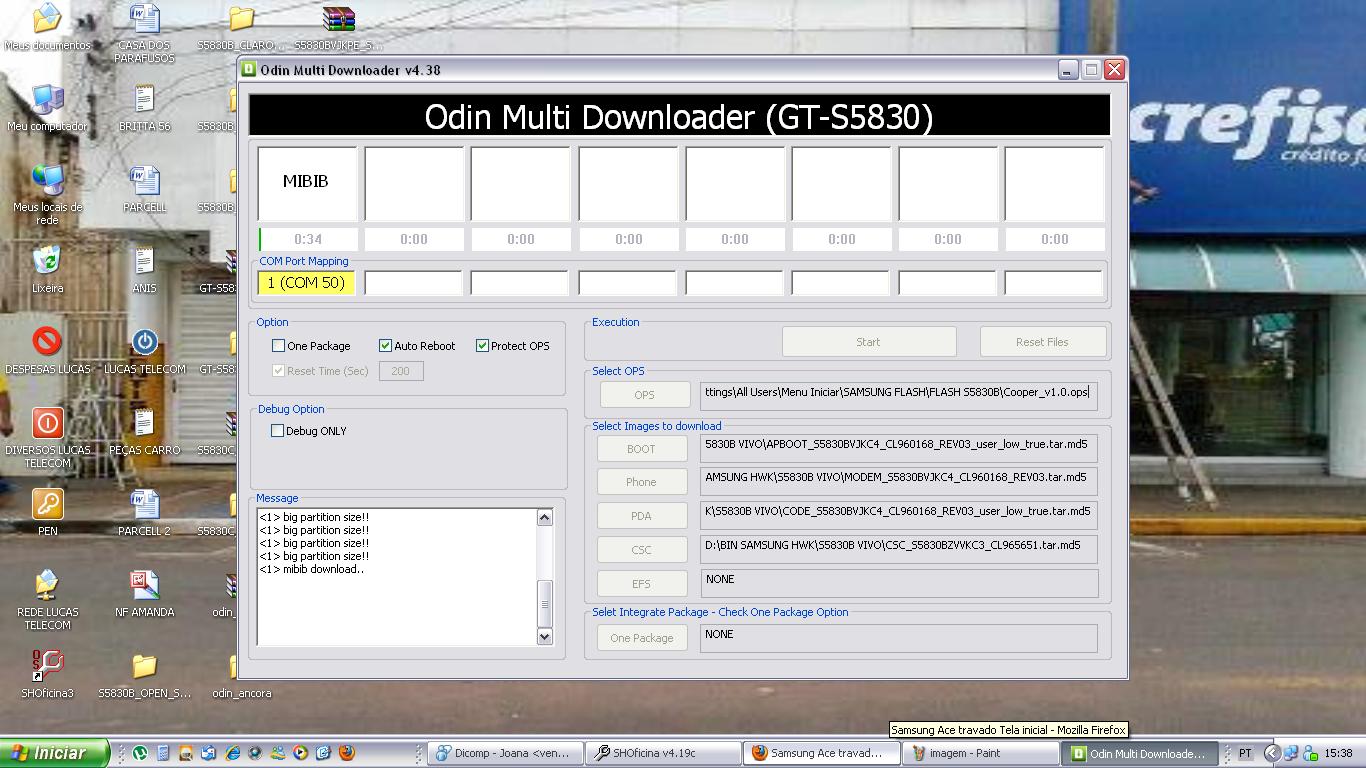Click the CSC file path field
Viewport: 1366px width, 768px height.
pyautogui.click(x=899, y=549)
